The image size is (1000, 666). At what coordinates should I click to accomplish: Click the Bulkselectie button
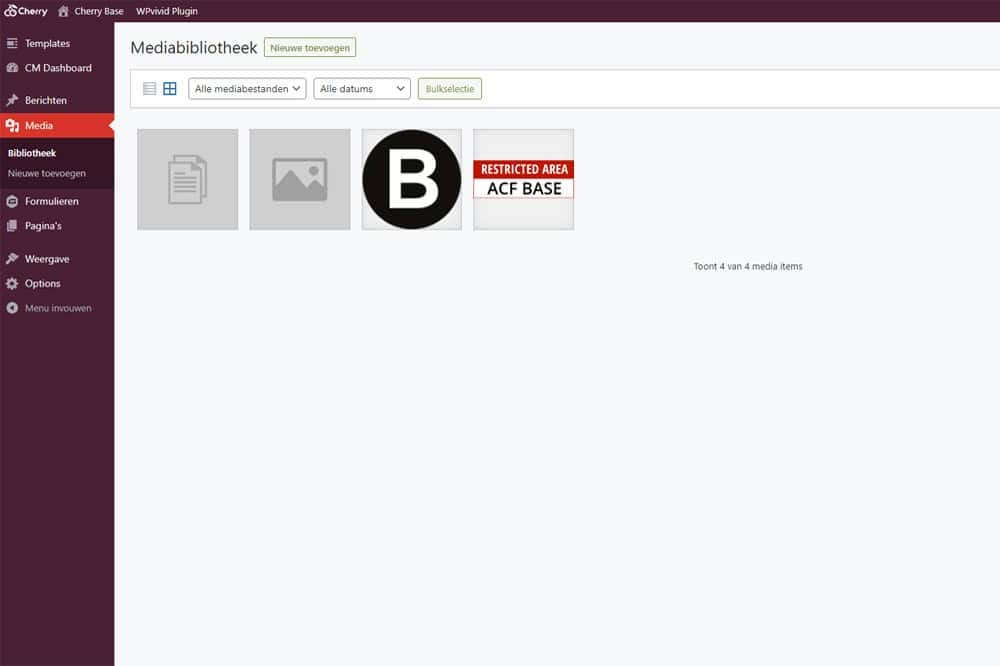450,89
